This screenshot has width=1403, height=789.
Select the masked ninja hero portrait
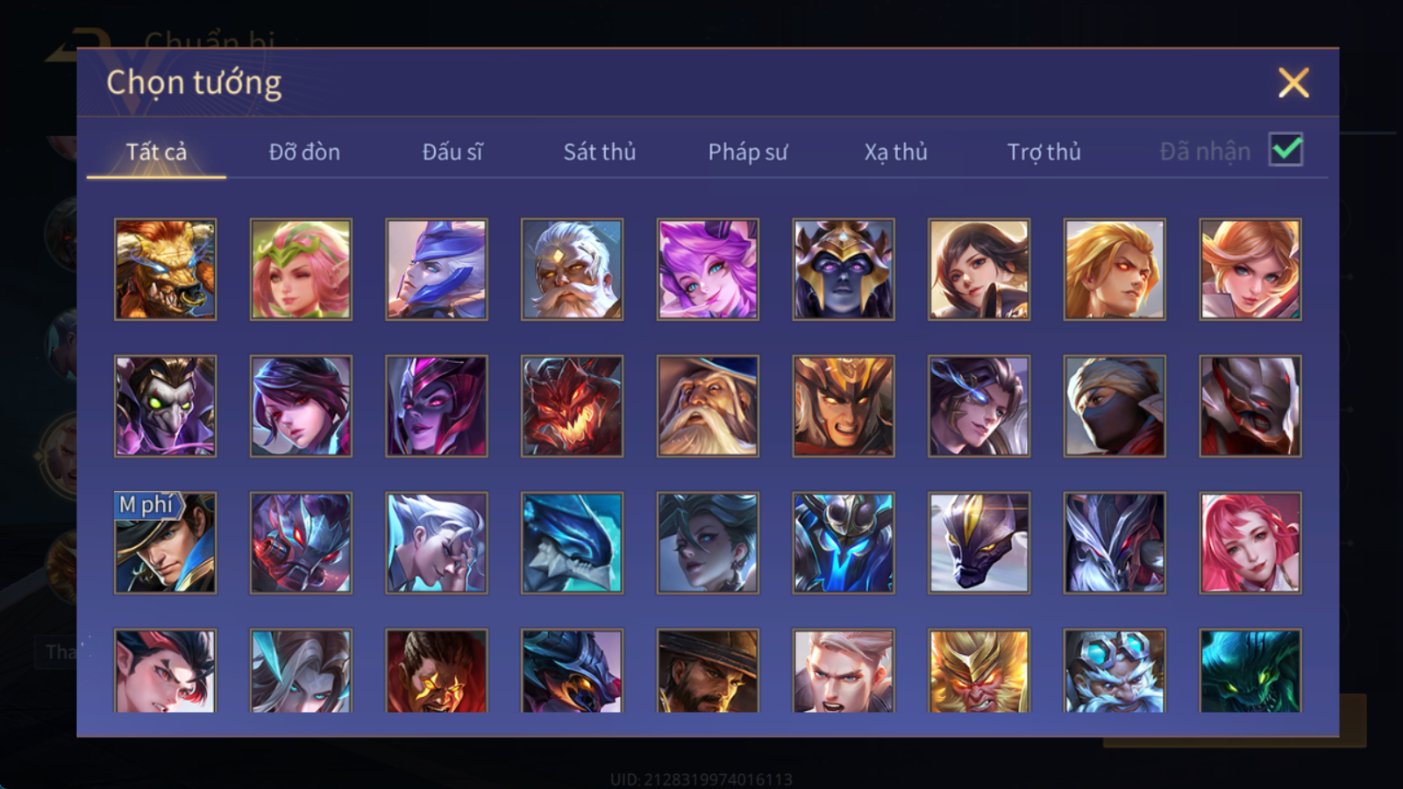[x=1115, y=406]
